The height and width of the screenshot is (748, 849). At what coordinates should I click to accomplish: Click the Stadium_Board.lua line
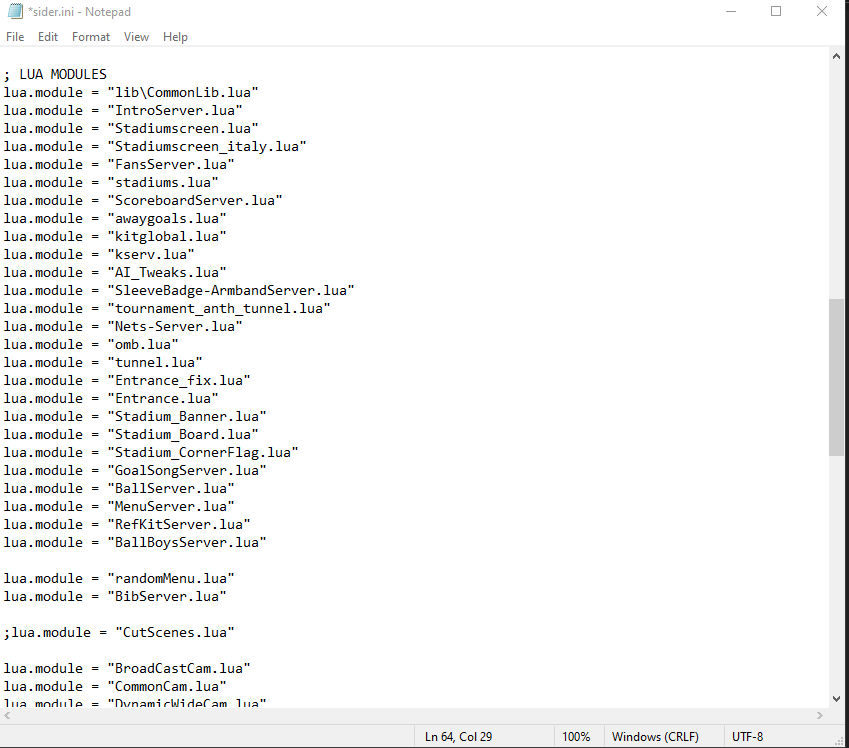tap(131, 434)
